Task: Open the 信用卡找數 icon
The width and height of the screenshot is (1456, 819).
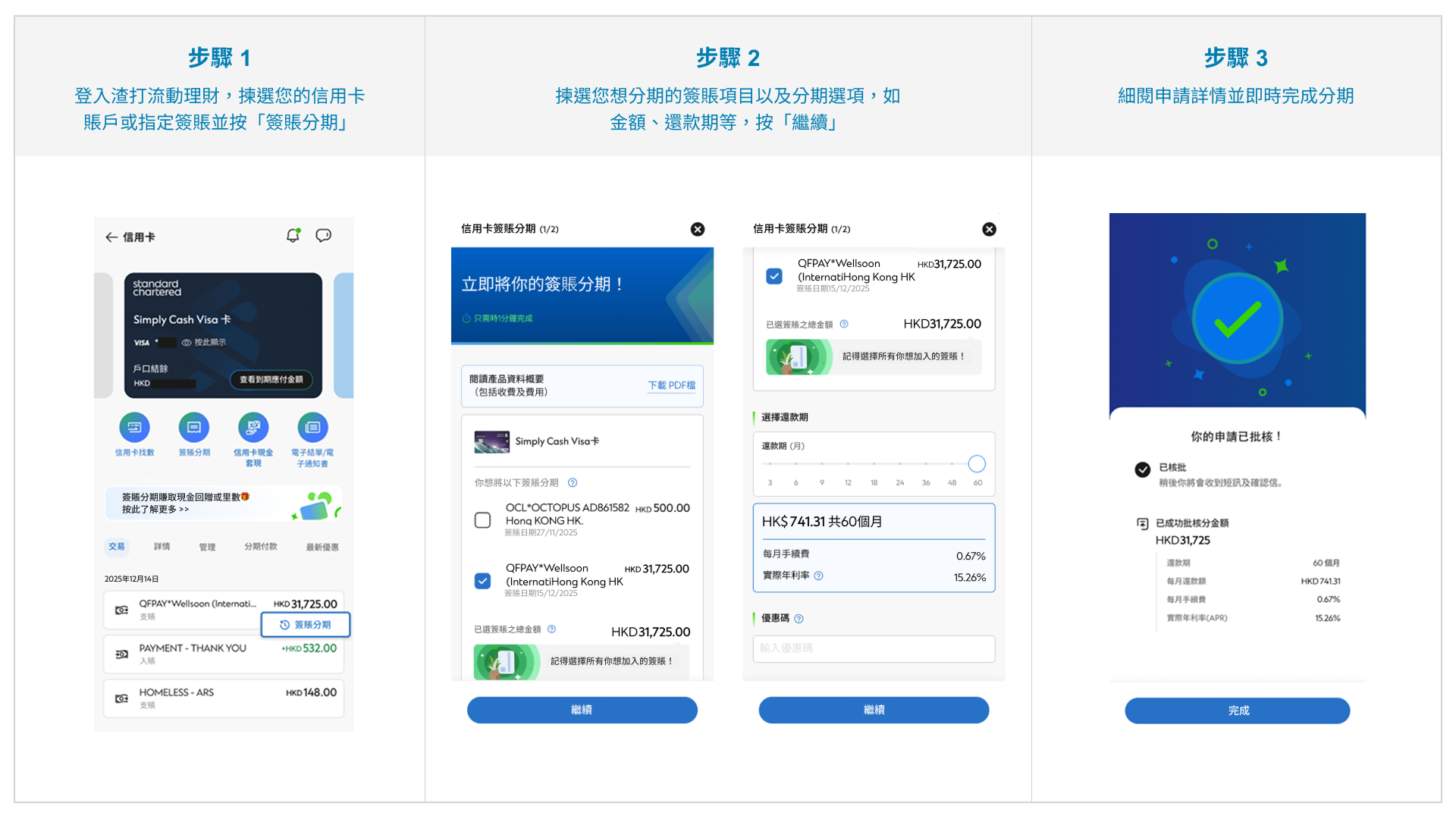Action: point(135,428)
